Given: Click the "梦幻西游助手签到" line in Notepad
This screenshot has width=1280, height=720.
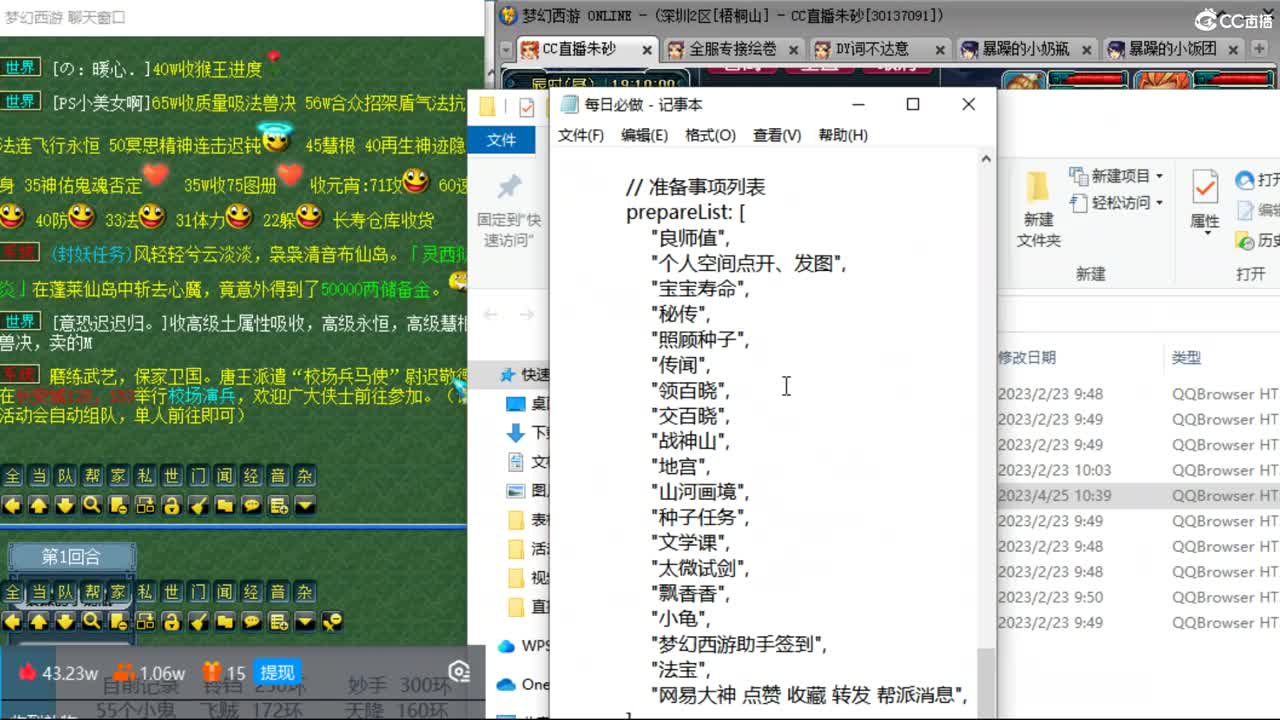Looking at the screenshot, I should pyautogui.click(x=739, y=644).
